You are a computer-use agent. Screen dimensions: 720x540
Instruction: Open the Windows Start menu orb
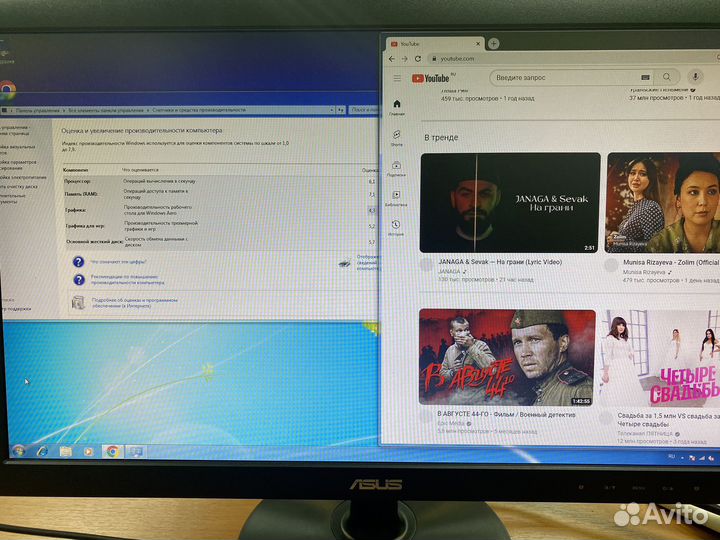coord(18,451)
